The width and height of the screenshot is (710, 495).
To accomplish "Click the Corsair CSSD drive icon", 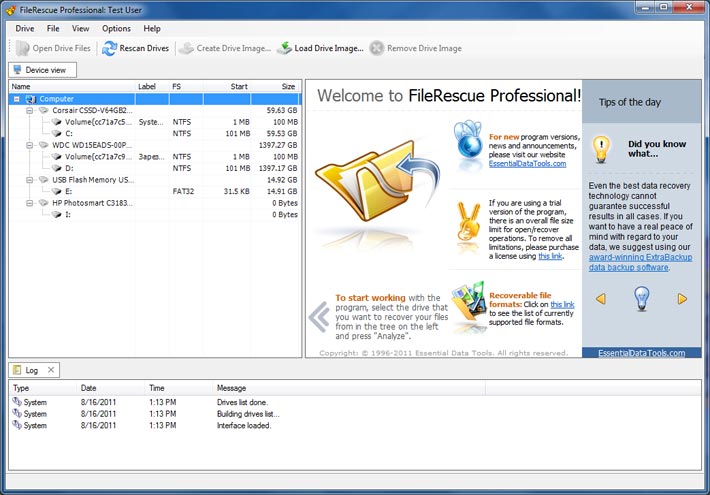I will click(x=43, y=110).
